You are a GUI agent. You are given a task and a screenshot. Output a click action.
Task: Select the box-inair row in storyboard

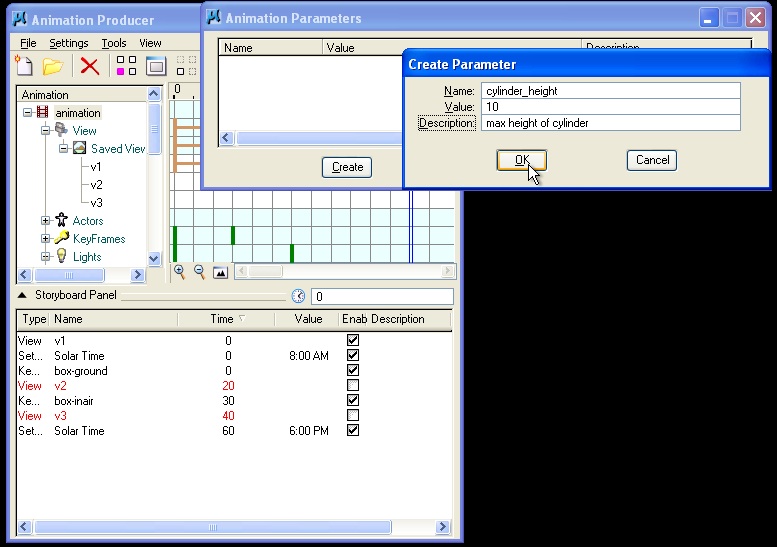point(234,400)
